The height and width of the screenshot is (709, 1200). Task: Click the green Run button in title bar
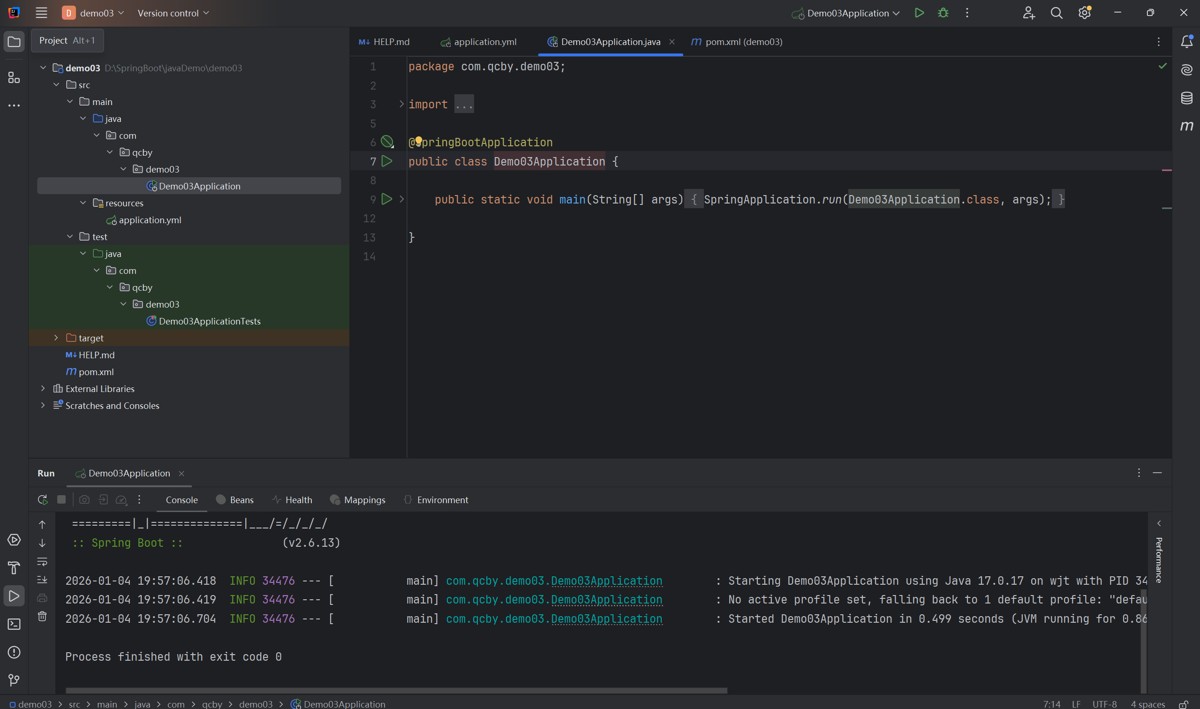pyautogui.click(x=919, y=13)
